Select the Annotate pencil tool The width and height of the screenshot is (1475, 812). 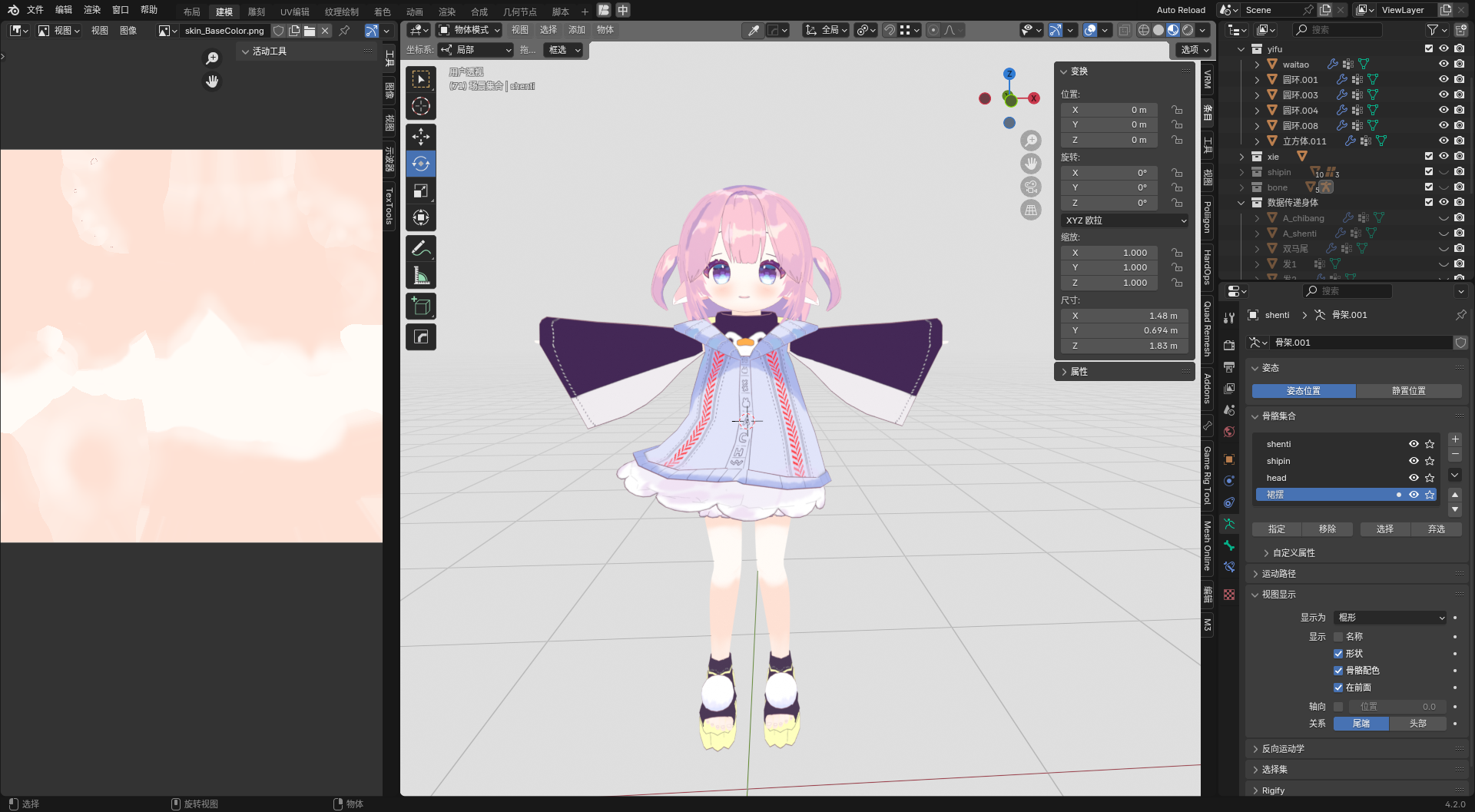pos(420,249)
